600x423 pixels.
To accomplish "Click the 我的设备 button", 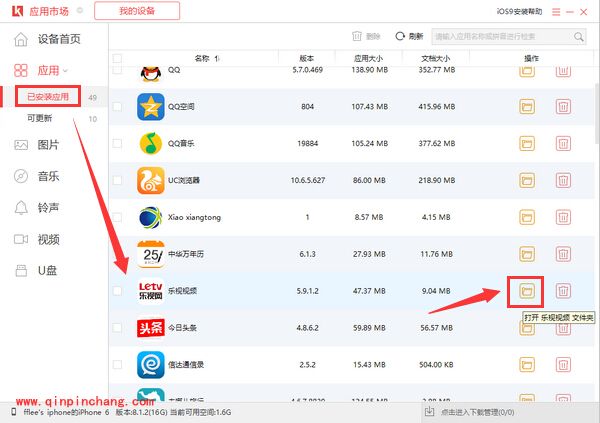I will (x=137, y=11).
